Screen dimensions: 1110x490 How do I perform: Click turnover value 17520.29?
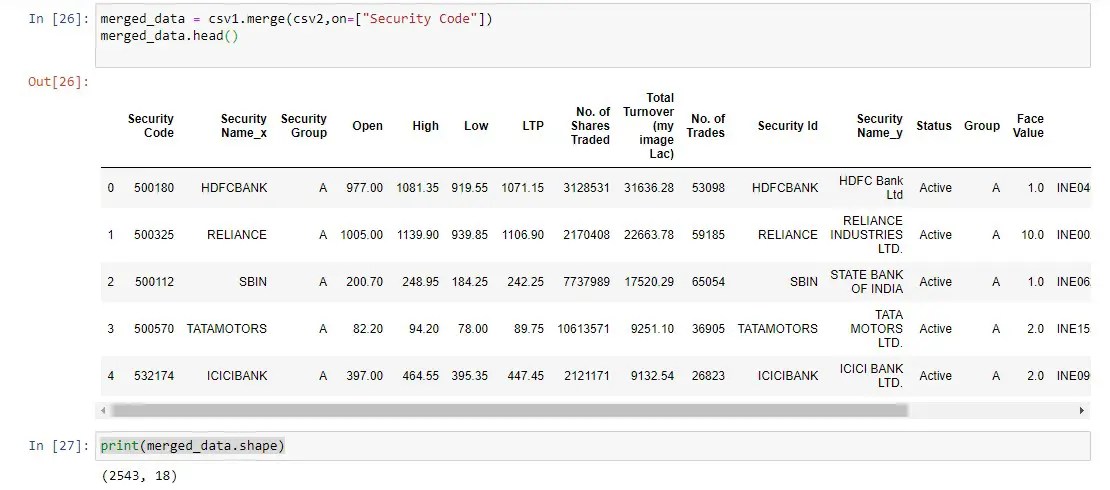649,281
